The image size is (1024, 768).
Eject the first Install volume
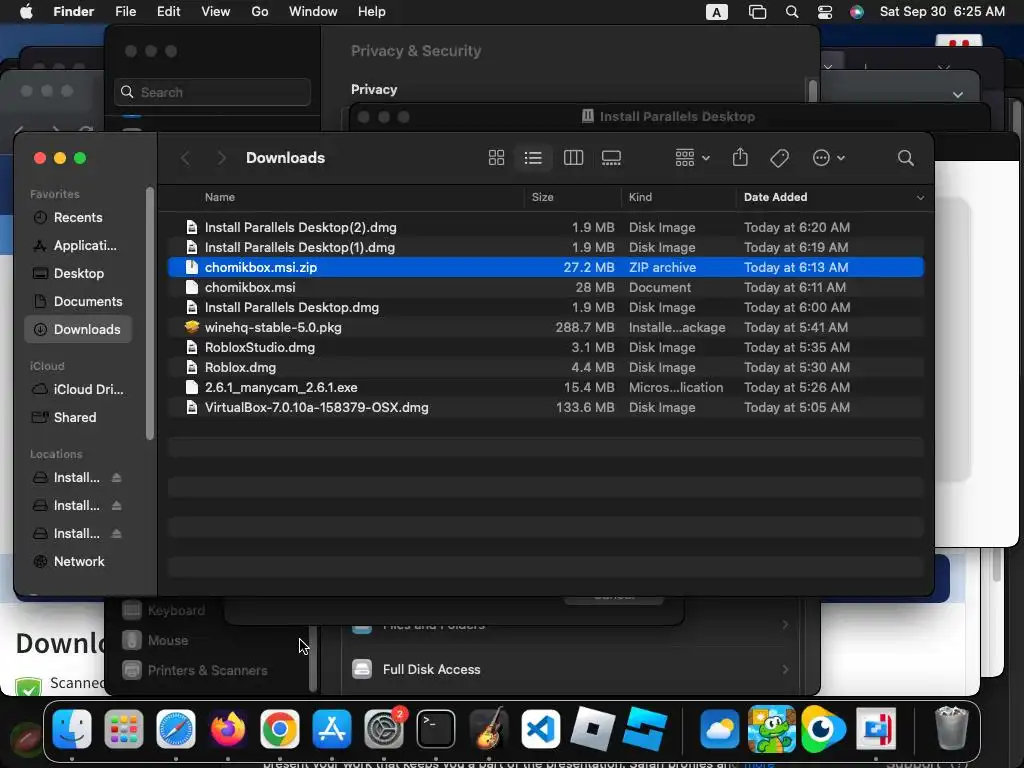tap(116, 477)
